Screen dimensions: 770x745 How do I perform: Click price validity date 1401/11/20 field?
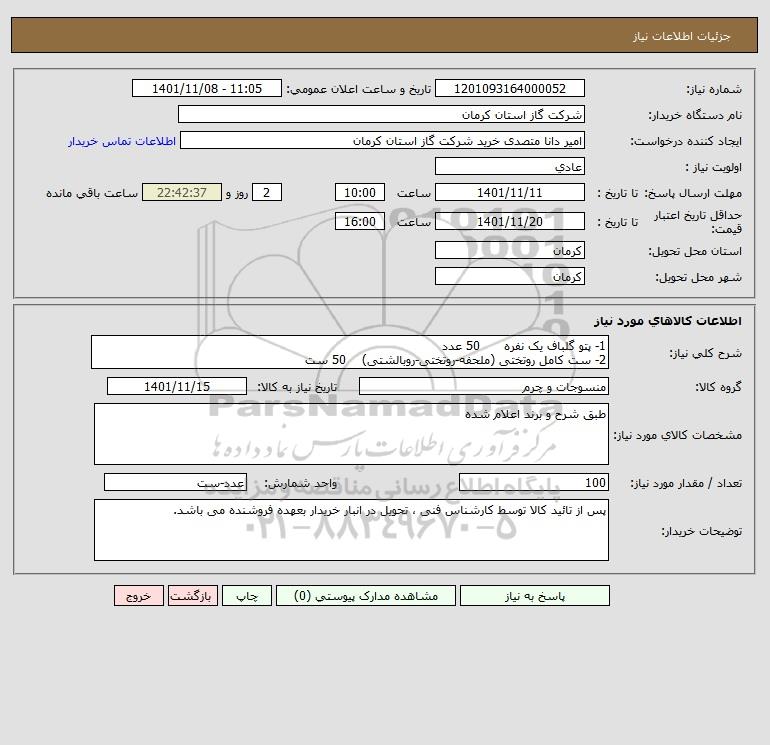[510, 221]
